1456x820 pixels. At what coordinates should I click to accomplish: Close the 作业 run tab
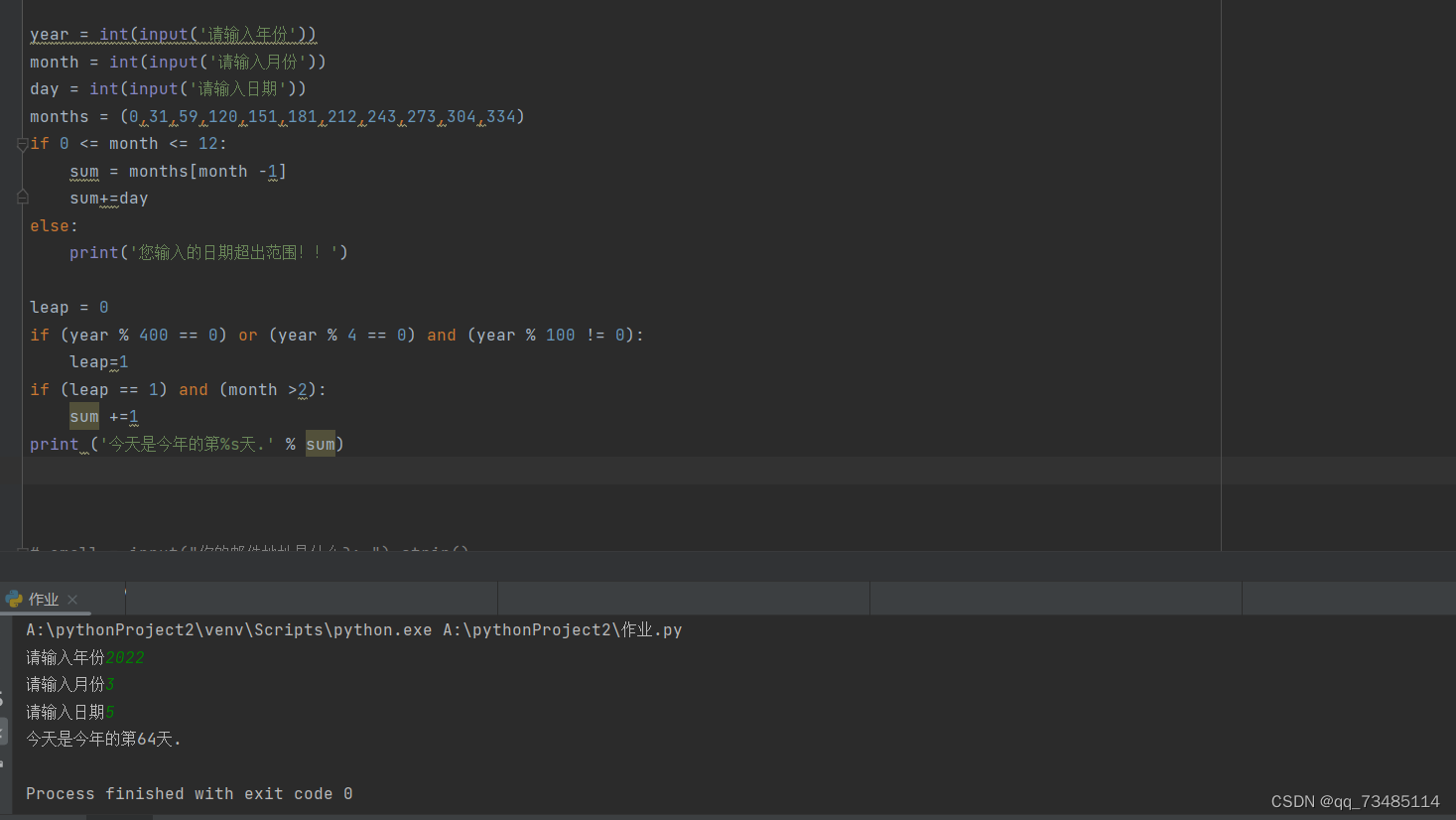coord(72,600)
